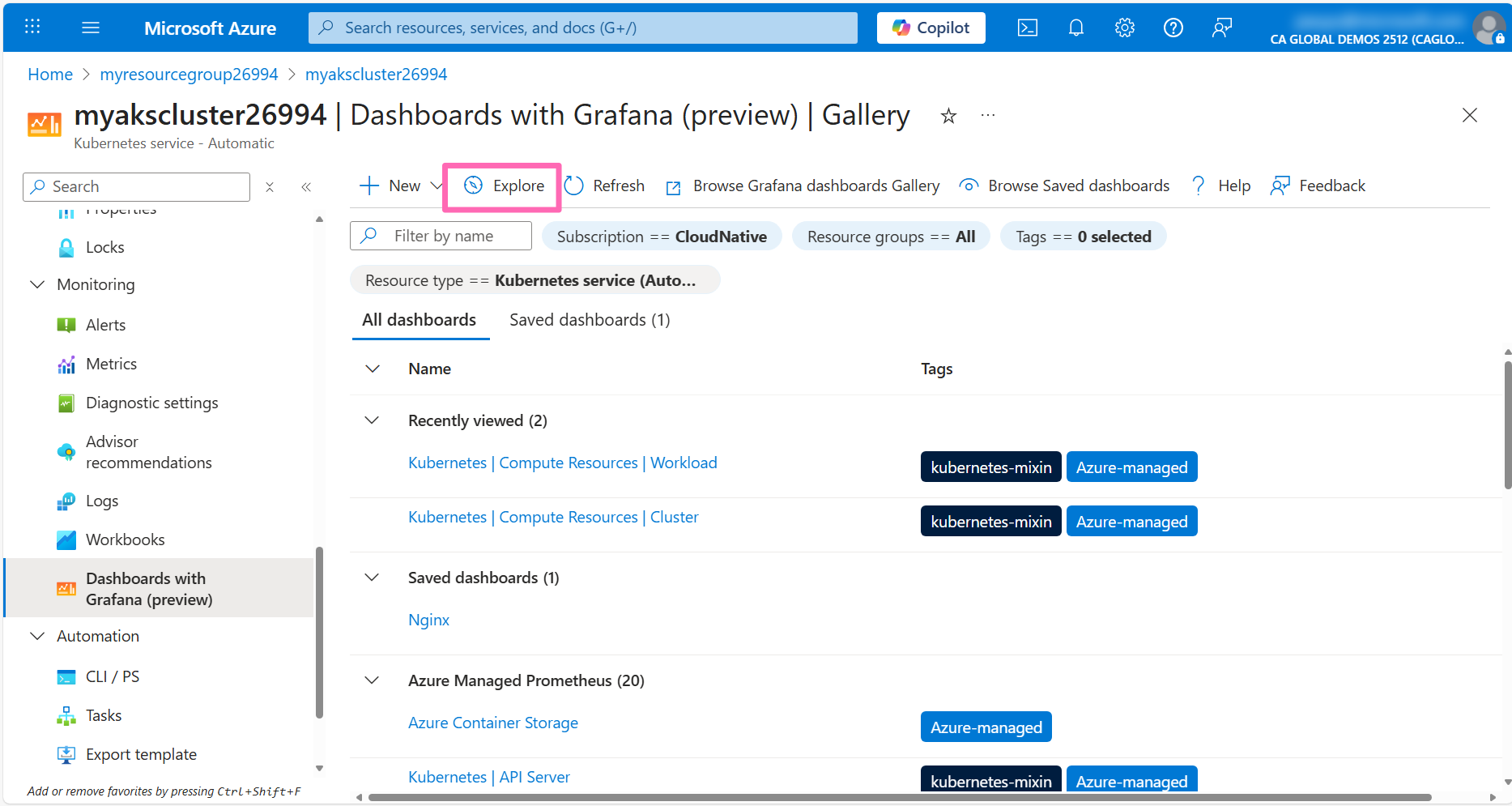Click the Explore toolbar button
Screen dimensions: 1512x806
(504, 186)
